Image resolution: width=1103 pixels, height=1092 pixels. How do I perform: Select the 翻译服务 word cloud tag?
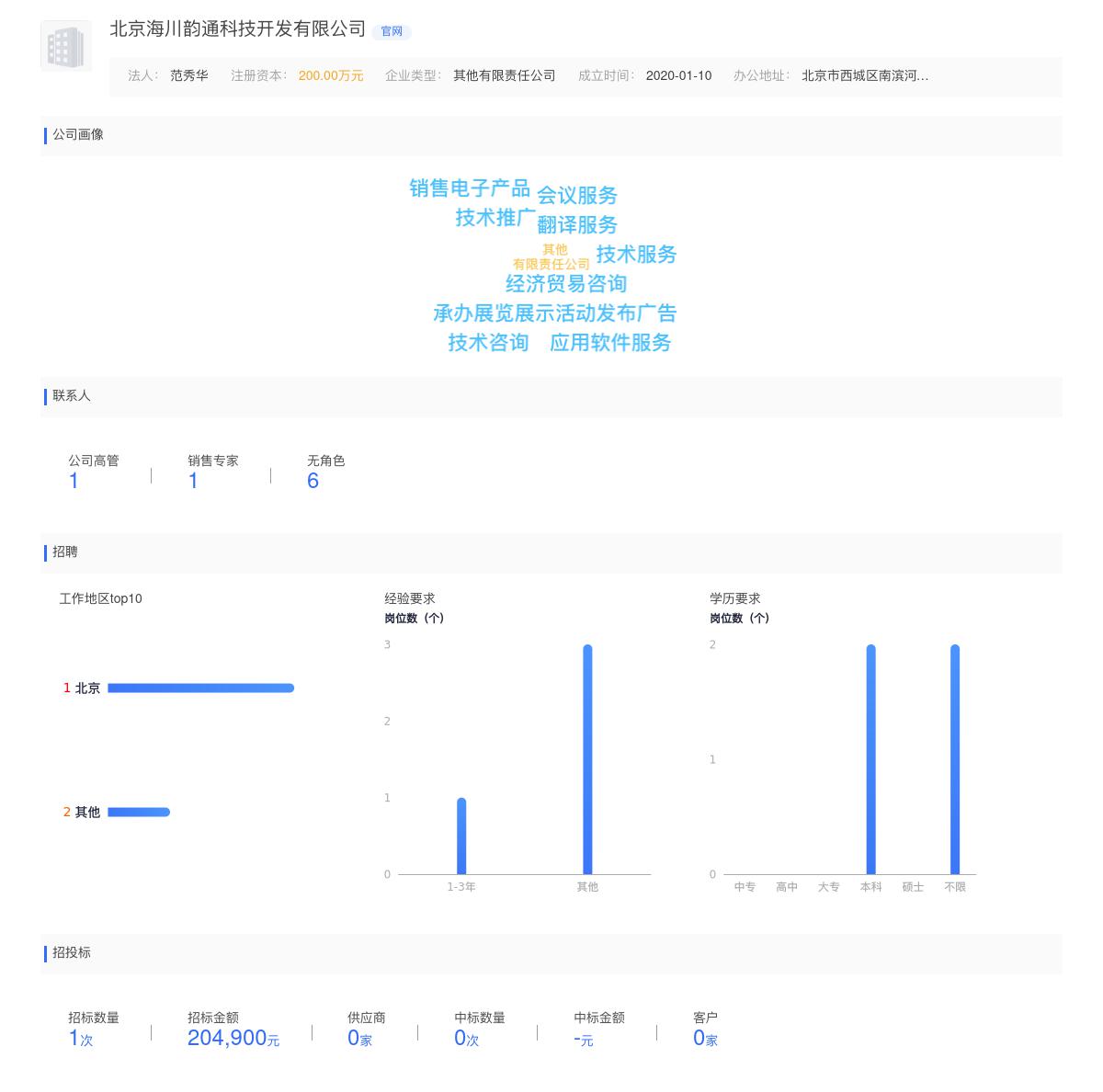point(577,225)
